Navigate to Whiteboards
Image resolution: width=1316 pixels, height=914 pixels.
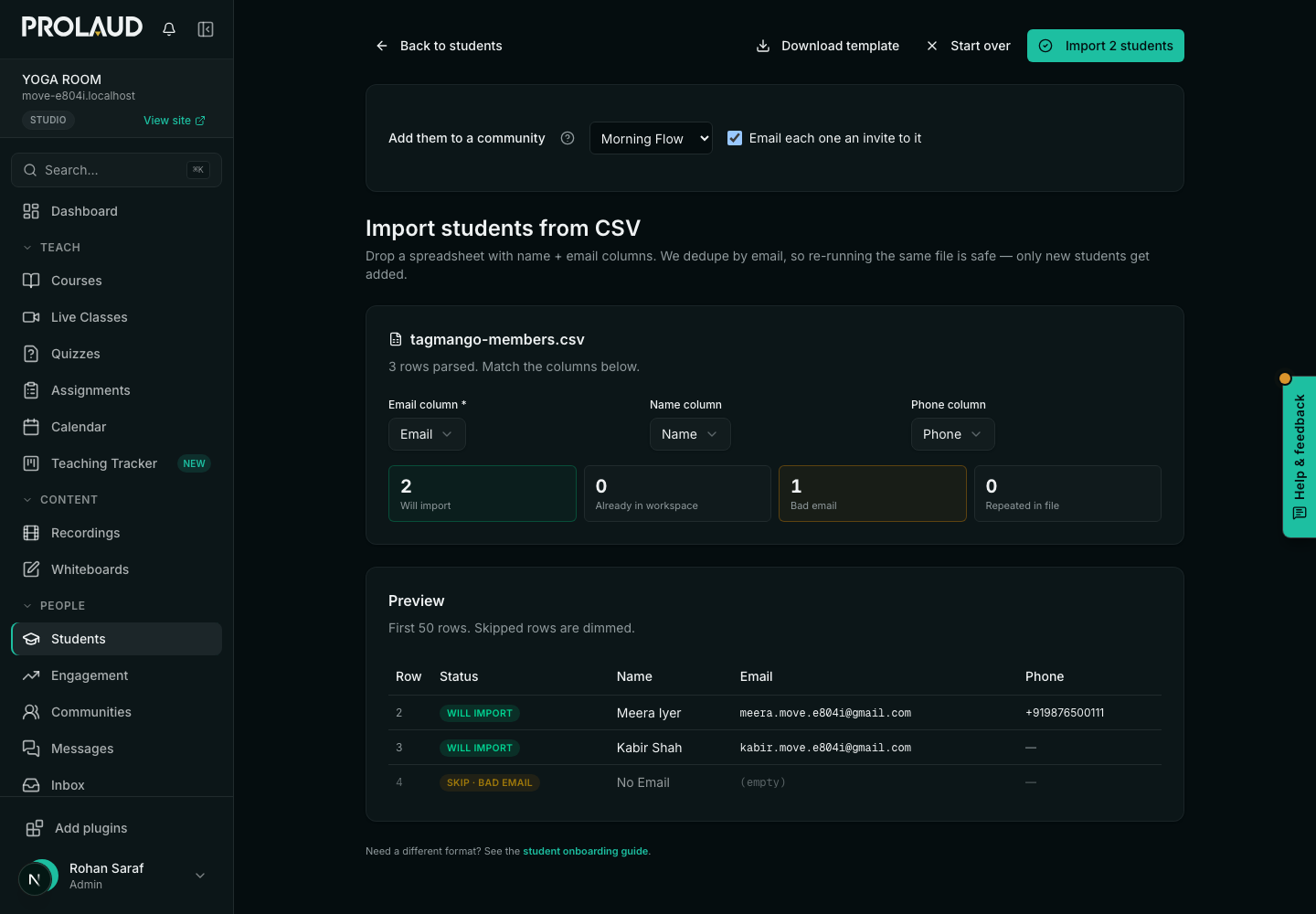point(117,569)
